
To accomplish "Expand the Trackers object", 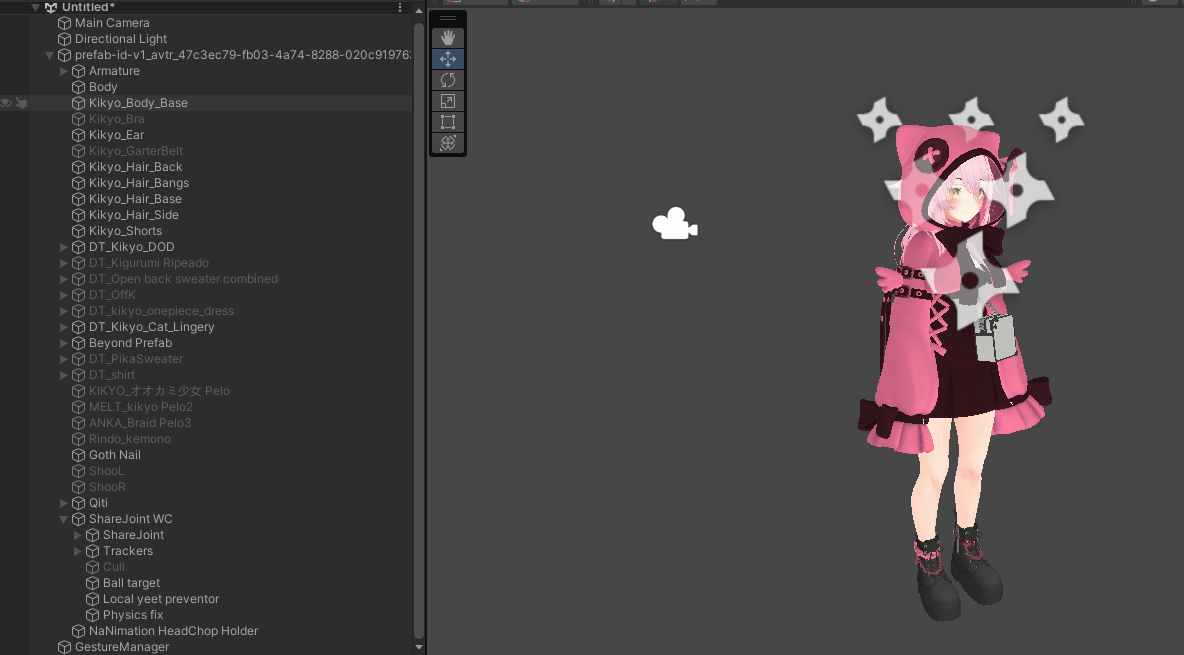I will pyautogui.click(x=78, y=551).
